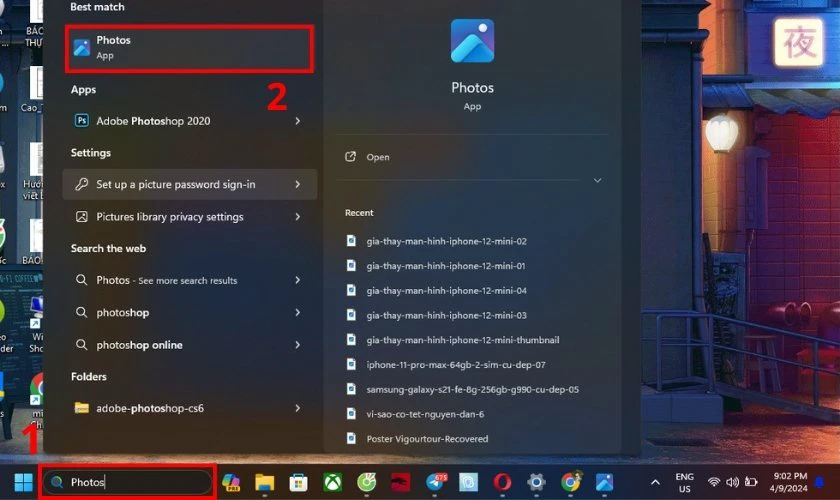Open File Explorer from the taskbar
The height and width of the screenshot is (500, 840).
point(265,482)
